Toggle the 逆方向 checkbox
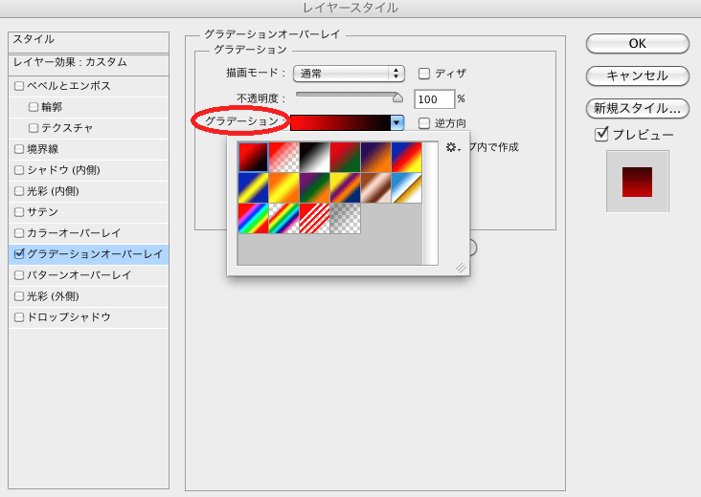Image resolution: width=701 pixels, height=497 pixels. pos(424,123)
